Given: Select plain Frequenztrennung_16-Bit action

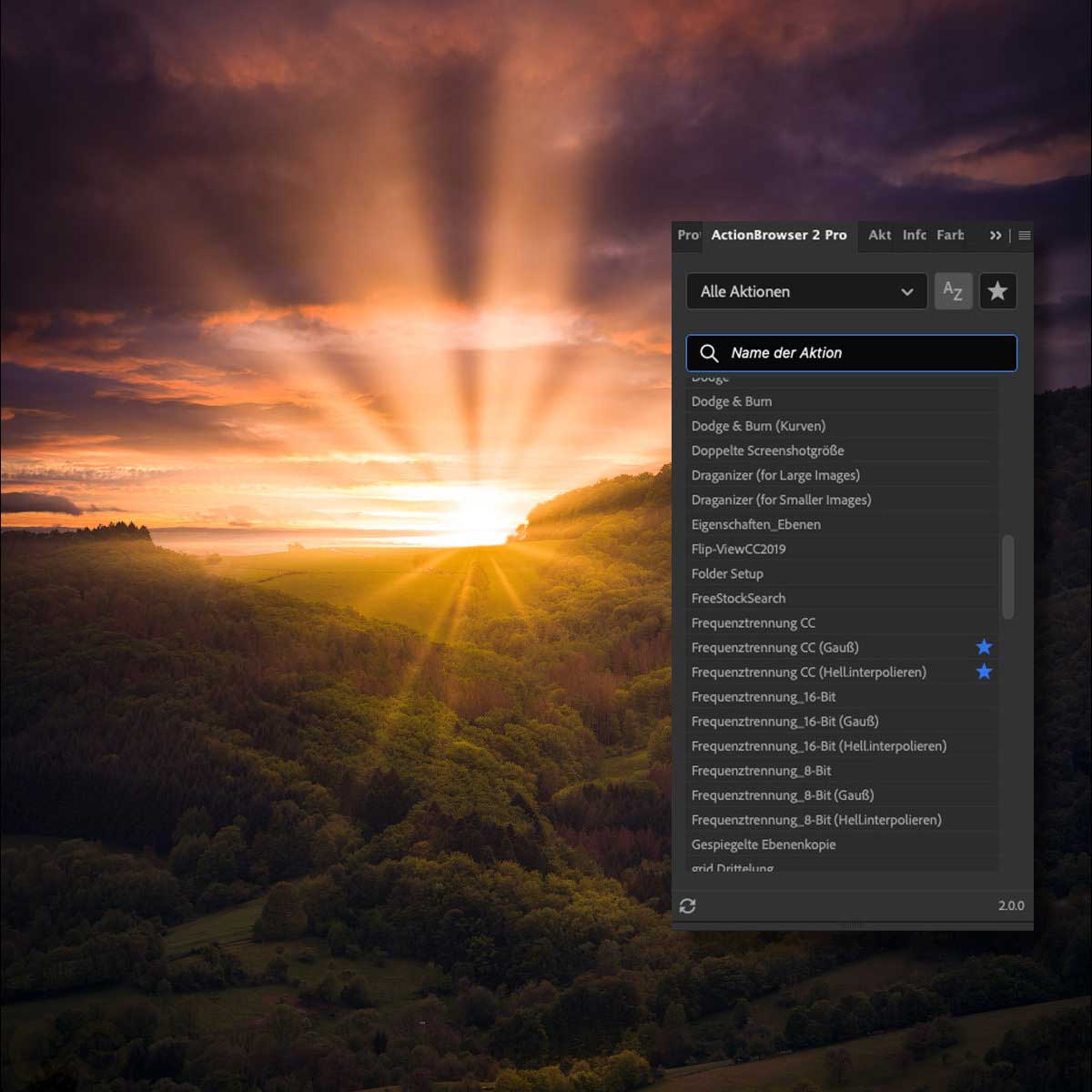Looking at the screenshot, I should 842,696.
